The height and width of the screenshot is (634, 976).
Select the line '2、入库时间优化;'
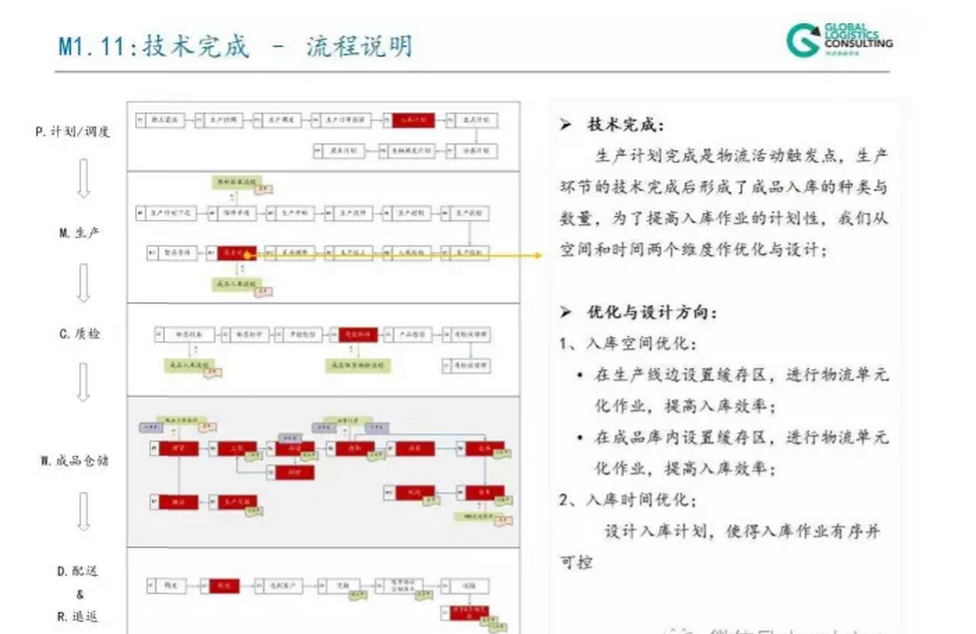tap(628, 500)
